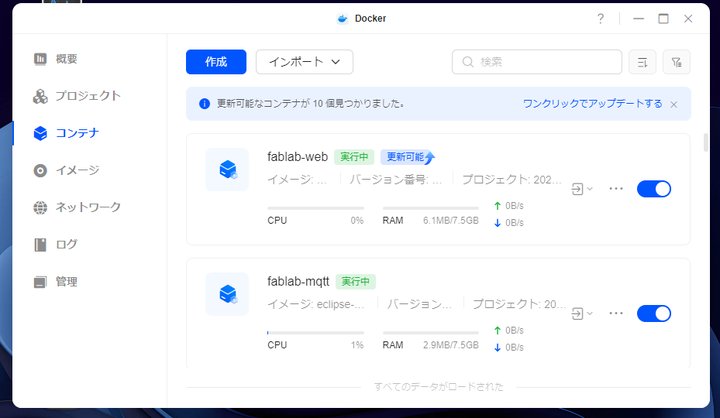
Task: Click the container list scrollbar
Action: pyautogui.click(x=706, y=142)
